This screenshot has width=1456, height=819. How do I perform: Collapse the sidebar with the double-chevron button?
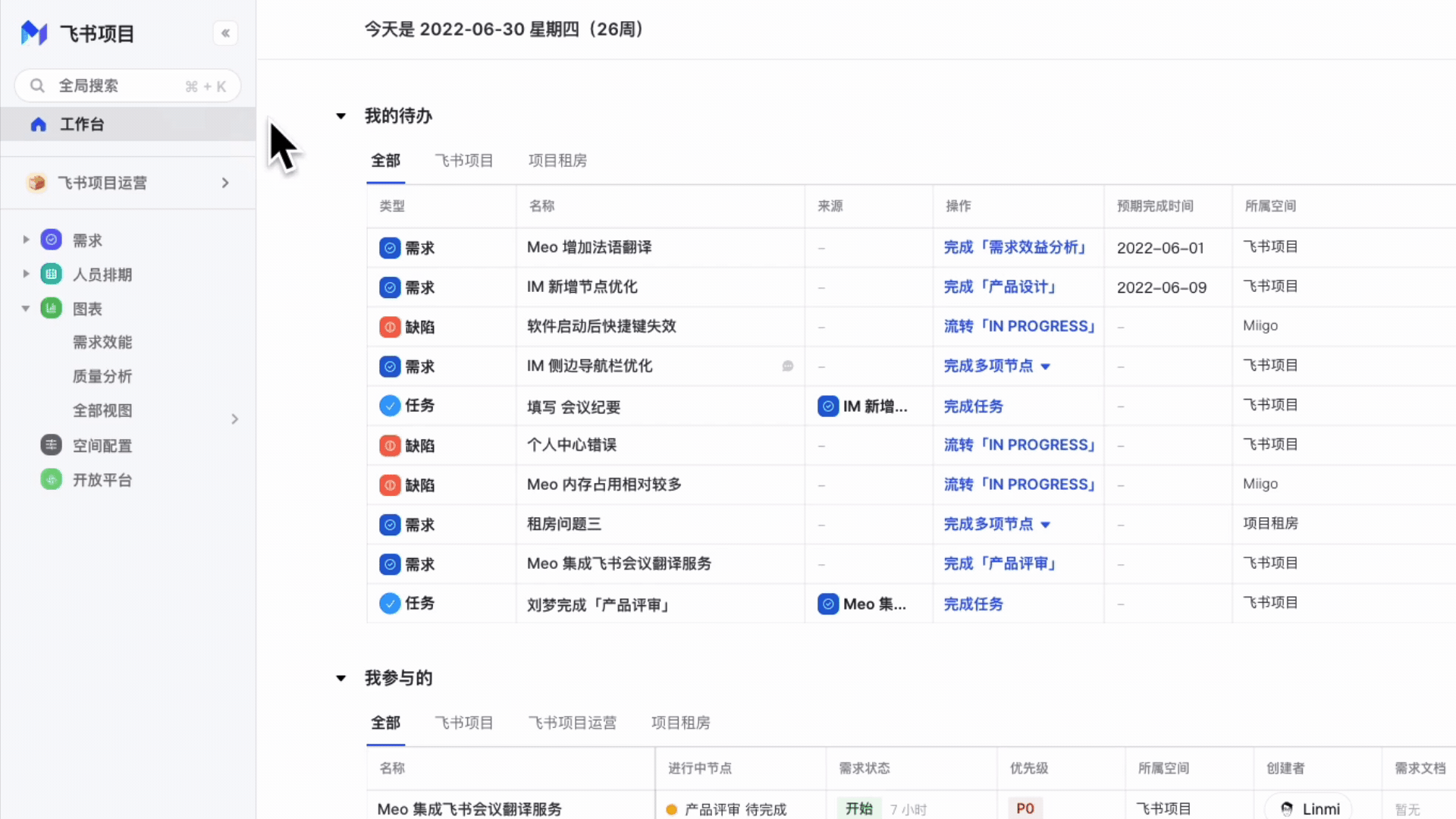[225, 33]
